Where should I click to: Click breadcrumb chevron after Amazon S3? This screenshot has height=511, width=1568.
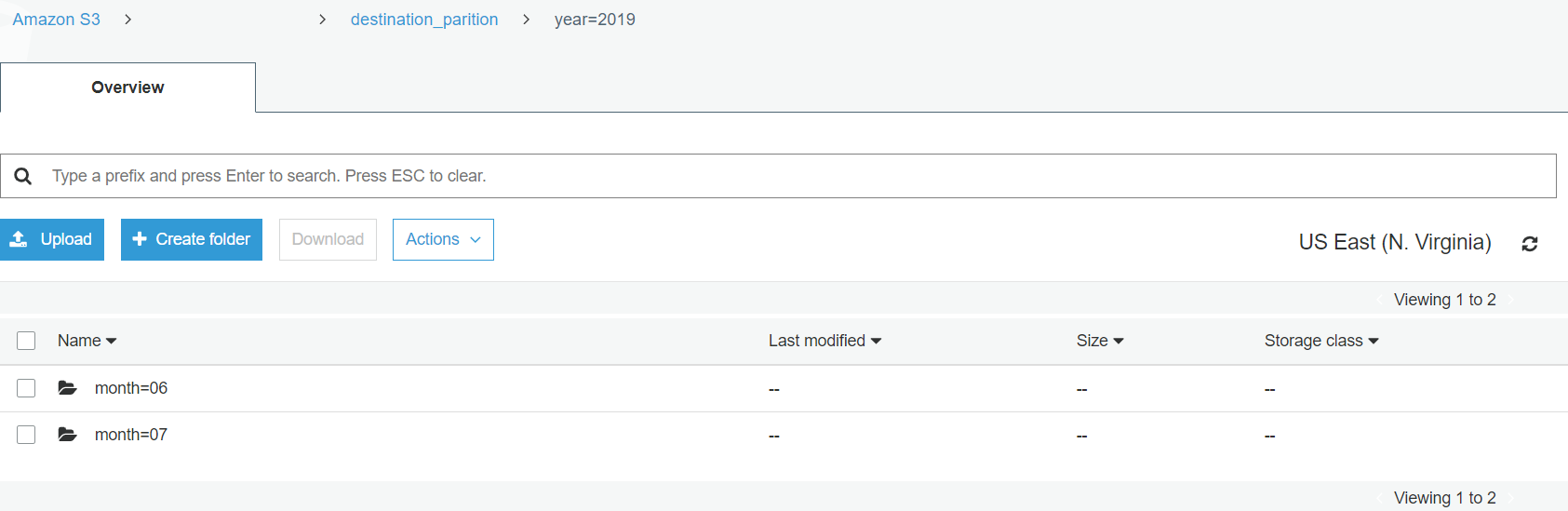point(127,20)
